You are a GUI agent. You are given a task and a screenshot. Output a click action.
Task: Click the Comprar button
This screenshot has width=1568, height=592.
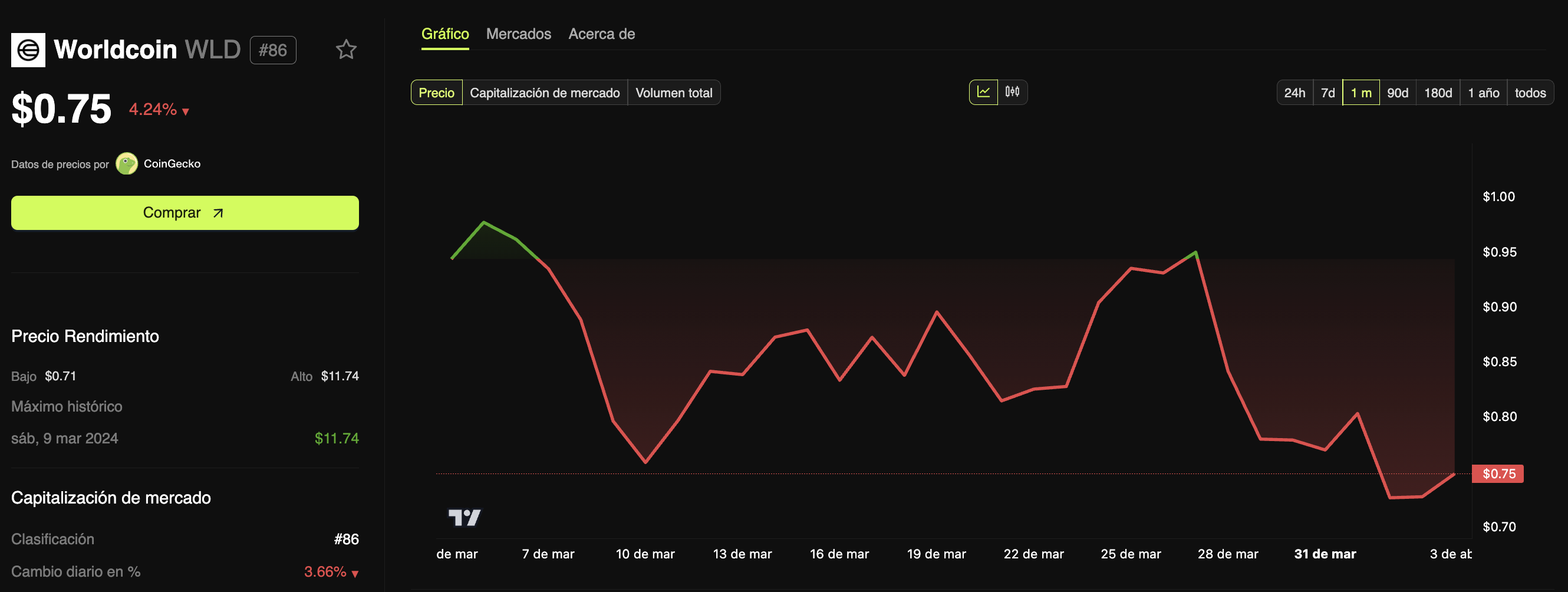pyautogui.click(x=185, y=212)
